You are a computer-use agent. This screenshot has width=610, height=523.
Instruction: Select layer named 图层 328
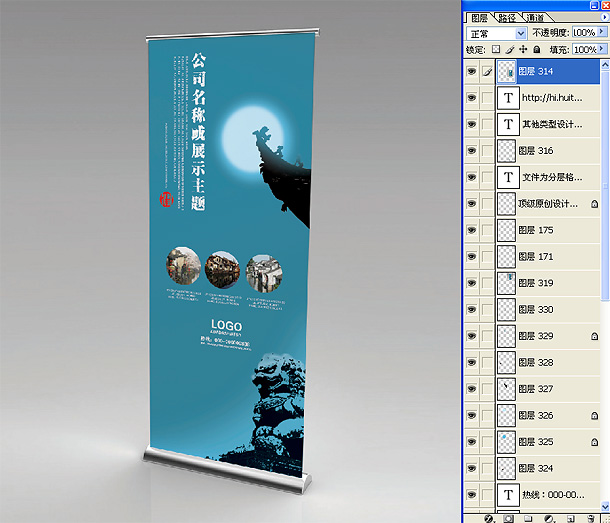click(x=536, y=362)
